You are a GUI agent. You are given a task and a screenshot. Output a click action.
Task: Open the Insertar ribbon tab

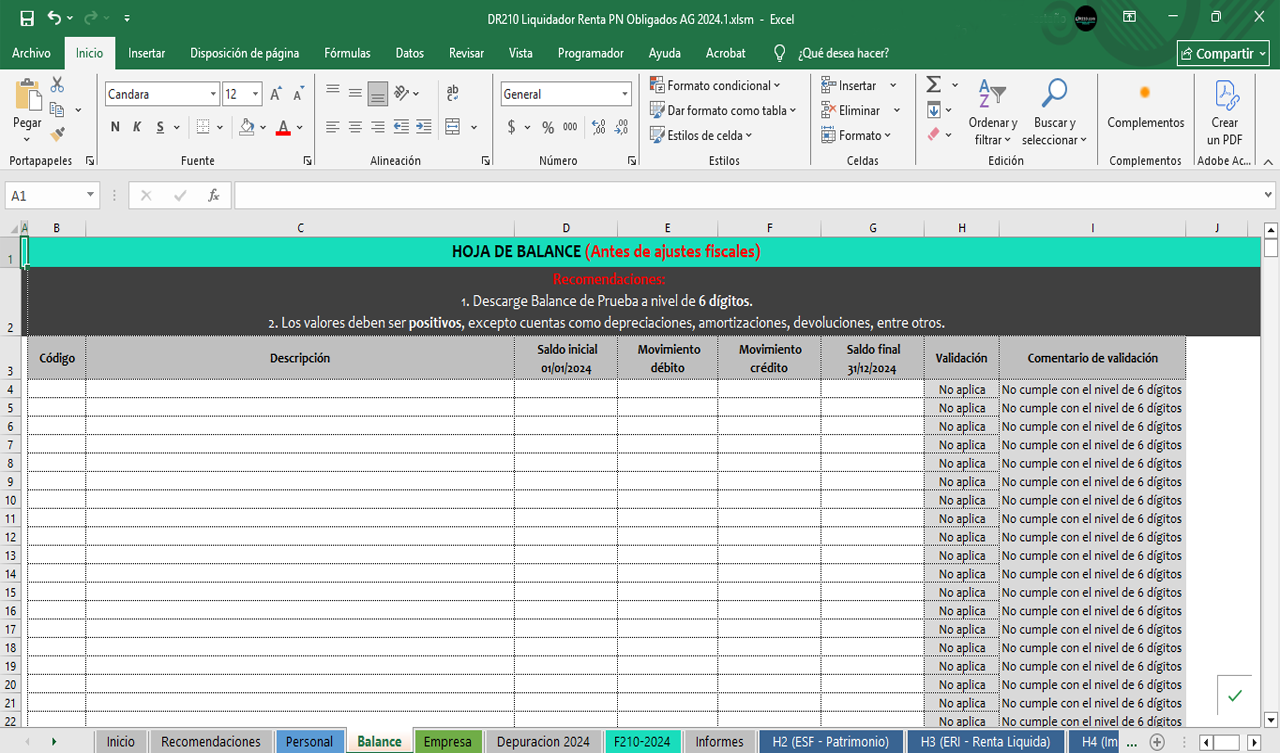[147, 53]
